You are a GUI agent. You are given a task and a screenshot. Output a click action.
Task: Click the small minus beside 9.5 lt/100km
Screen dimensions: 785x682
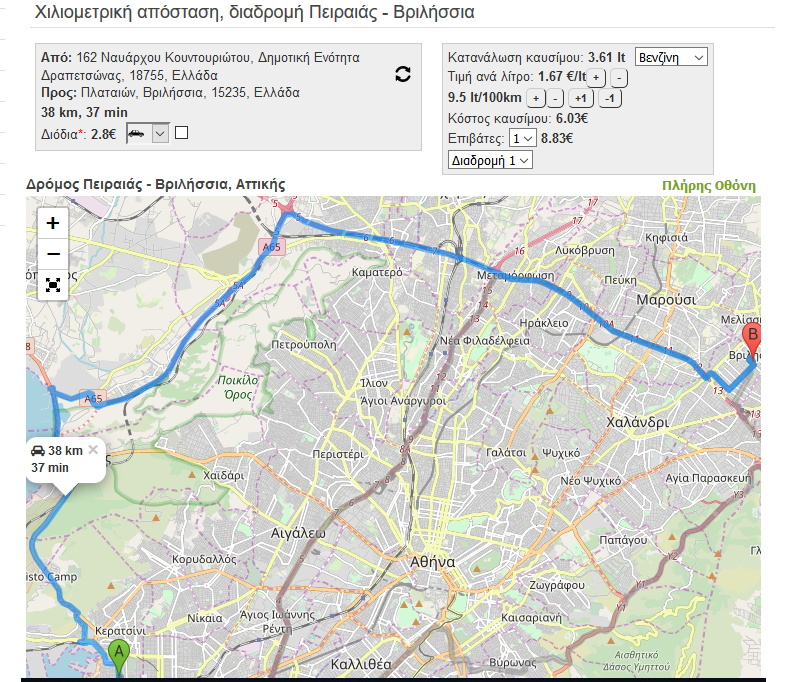(556, 98)
